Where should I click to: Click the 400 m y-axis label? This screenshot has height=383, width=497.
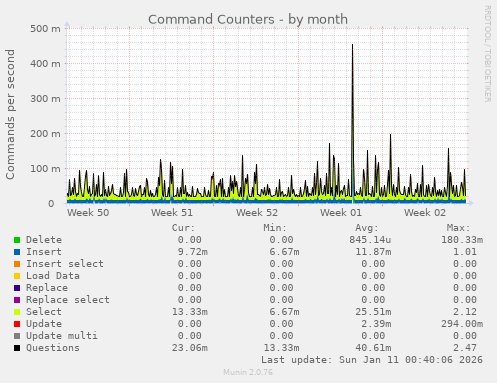(45, 63)
